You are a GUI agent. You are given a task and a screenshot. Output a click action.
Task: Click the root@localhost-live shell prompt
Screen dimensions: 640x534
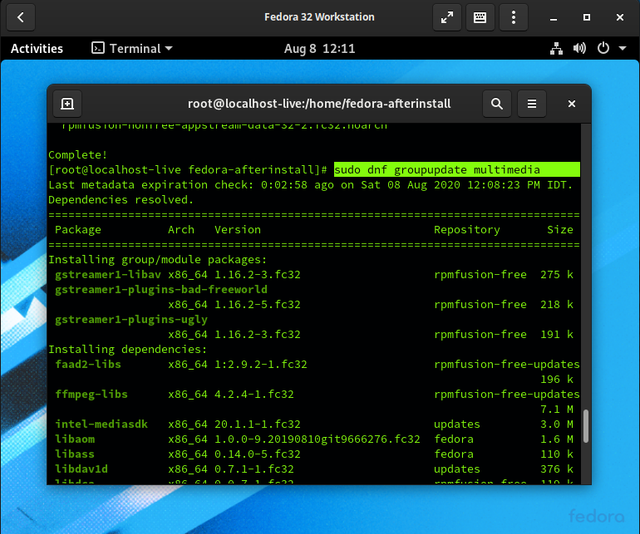click(187, 170)
